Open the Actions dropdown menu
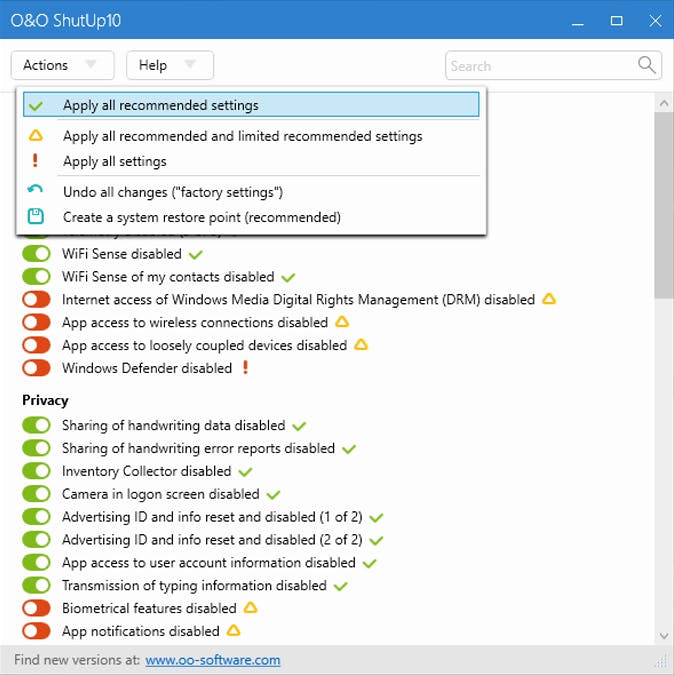The width and height of the screenshot is (674, 675). tap(62, 65)
